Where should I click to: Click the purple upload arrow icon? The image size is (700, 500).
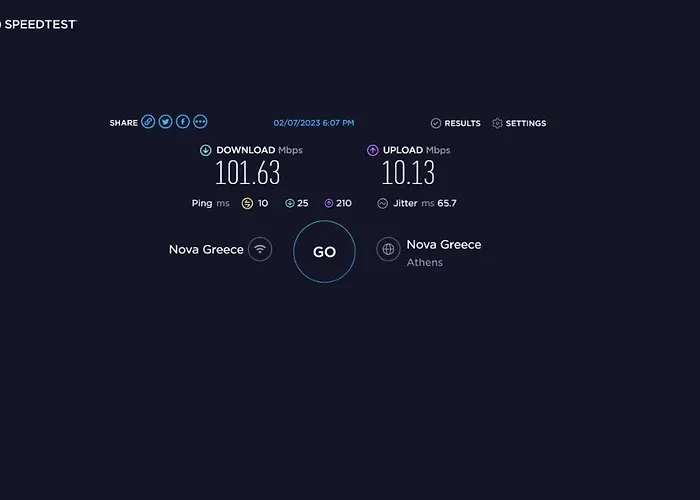tap(372, 150)
